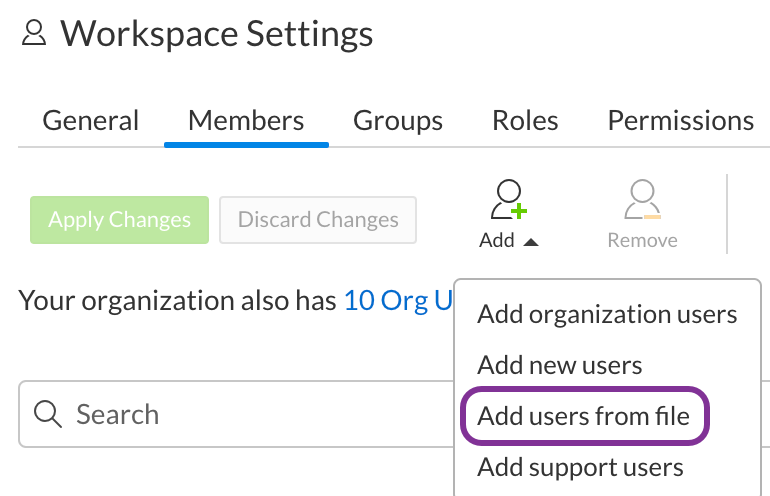770x496 pixels.
Task: Open the Permissions tab
Action: (x=681, y=121)
